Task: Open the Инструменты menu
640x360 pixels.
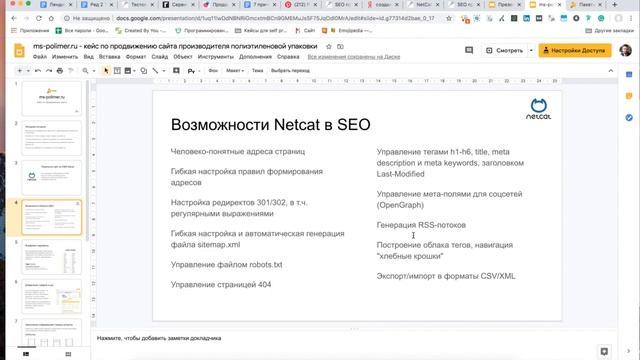Action: click(x=216, y=57)
